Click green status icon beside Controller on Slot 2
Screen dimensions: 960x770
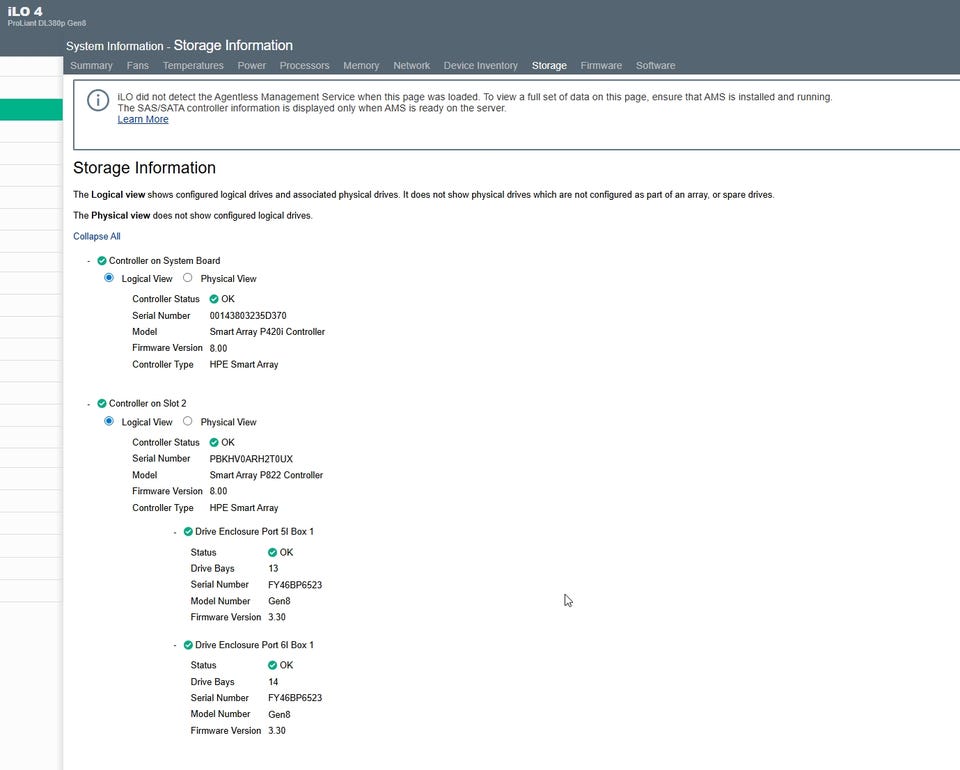point(102,403)
